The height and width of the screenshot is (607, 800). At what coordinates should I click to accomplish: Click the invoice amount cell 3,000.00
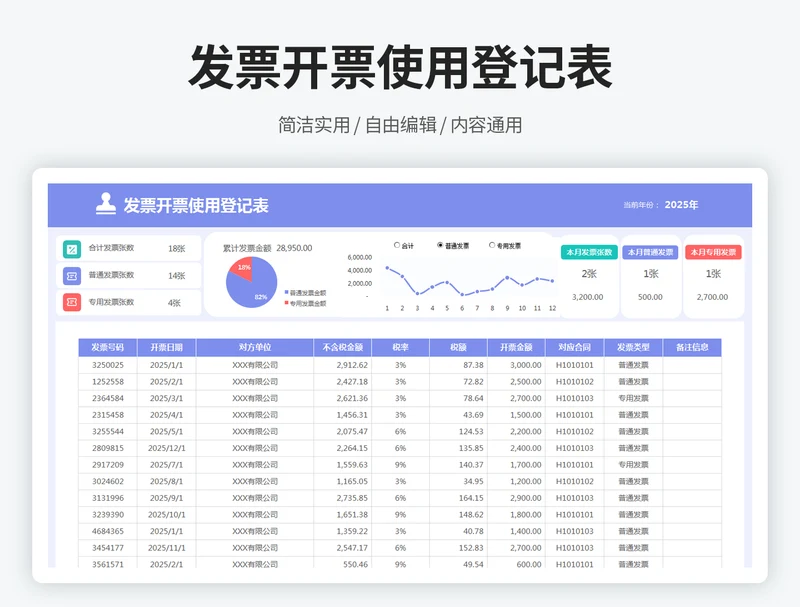(x=516, y=365)
